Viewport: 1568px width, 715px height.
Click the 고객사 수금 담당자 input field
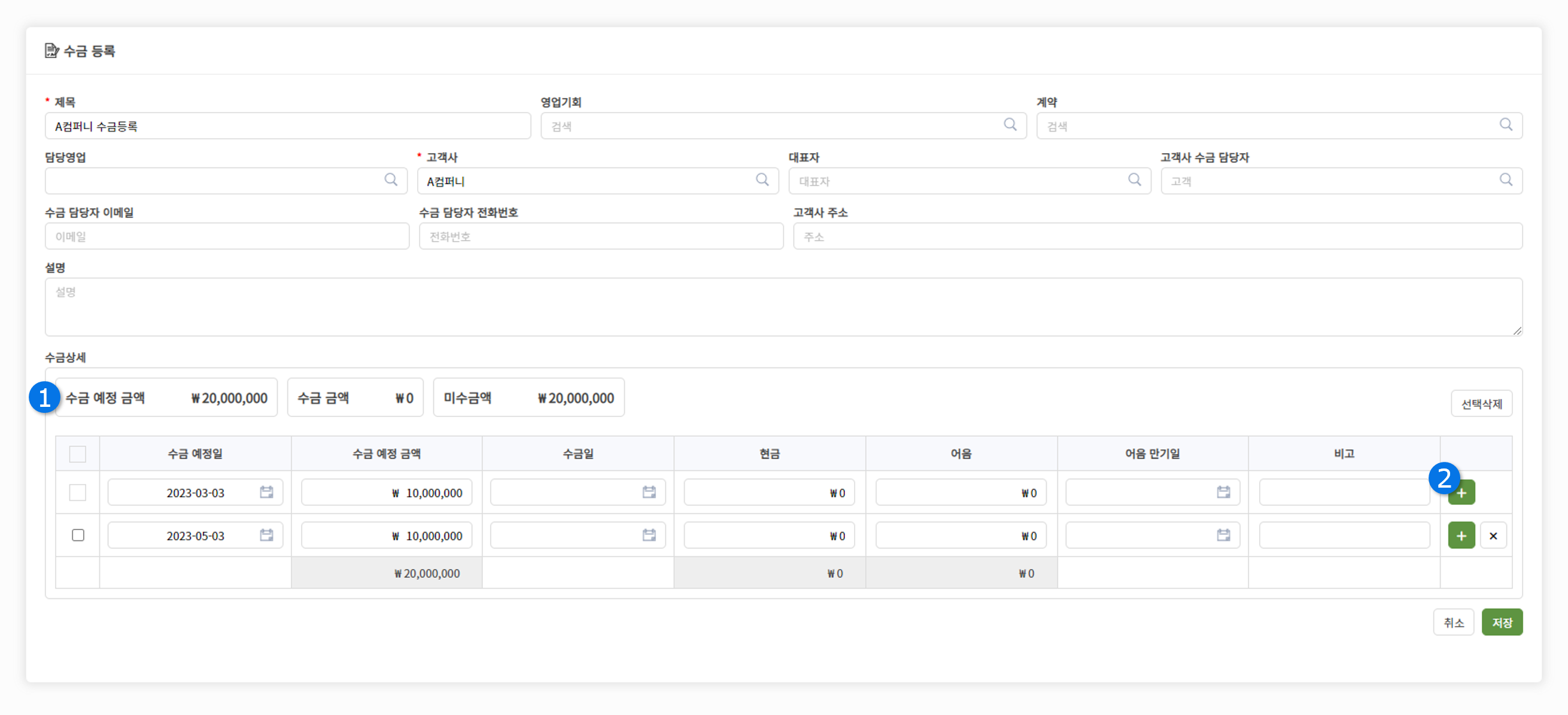click(1342, 181)
